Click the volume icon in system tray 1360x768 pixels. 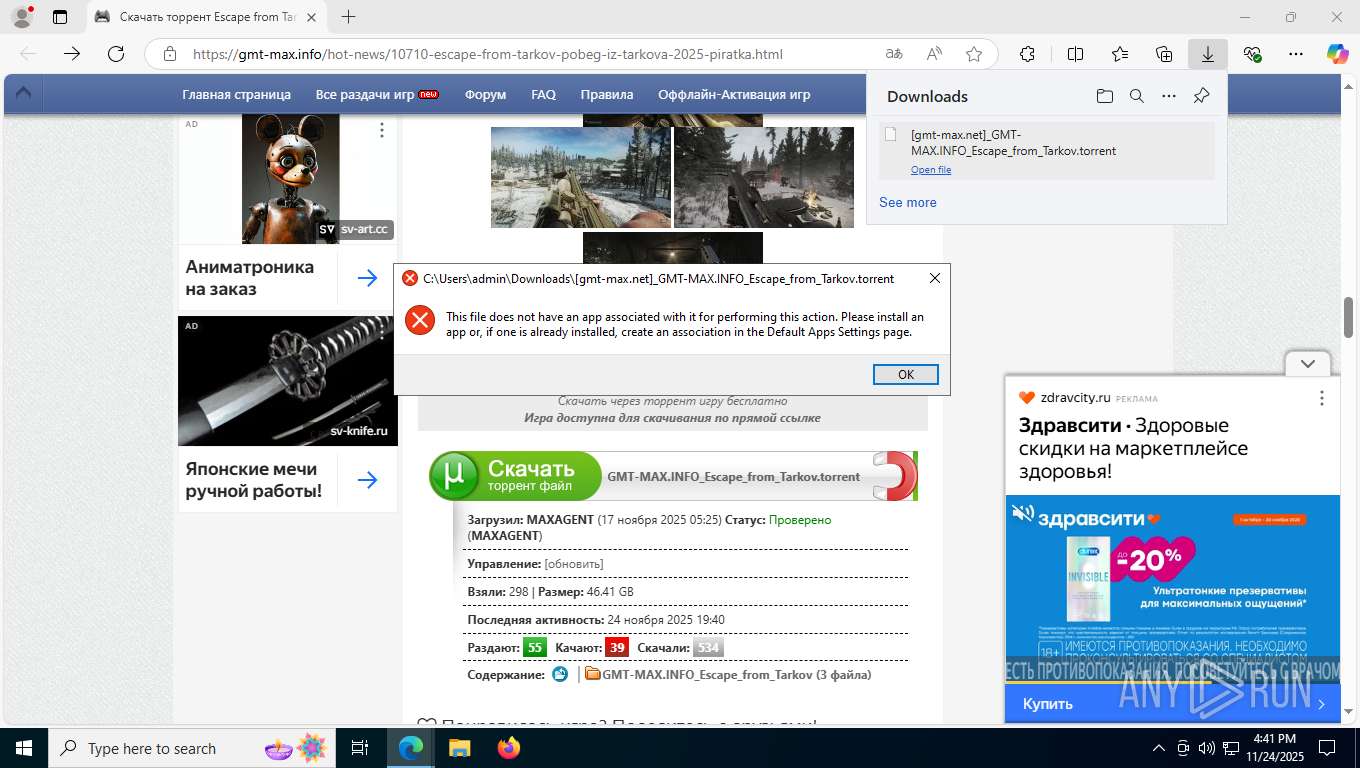point(1208,748)
